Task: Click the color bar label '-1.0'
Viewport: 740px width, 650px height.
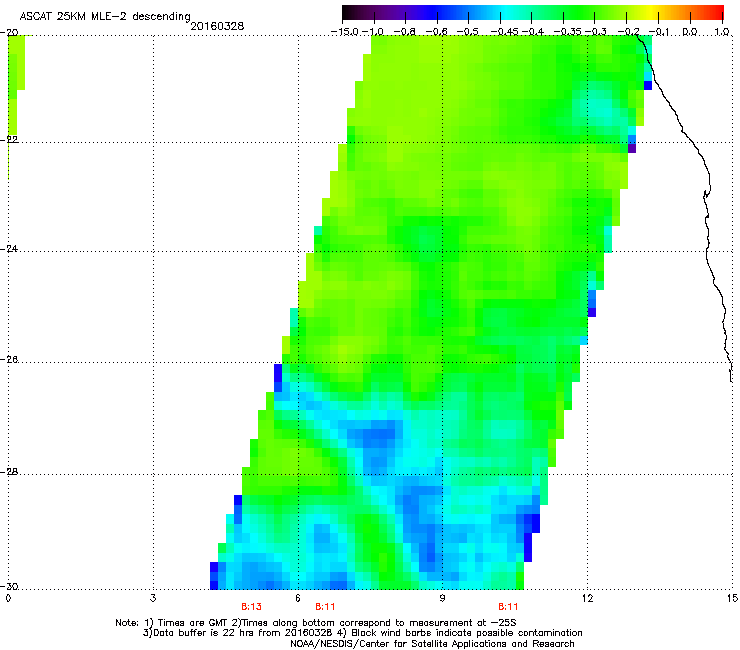Action: pyautogui.click(x=374, y=32)
